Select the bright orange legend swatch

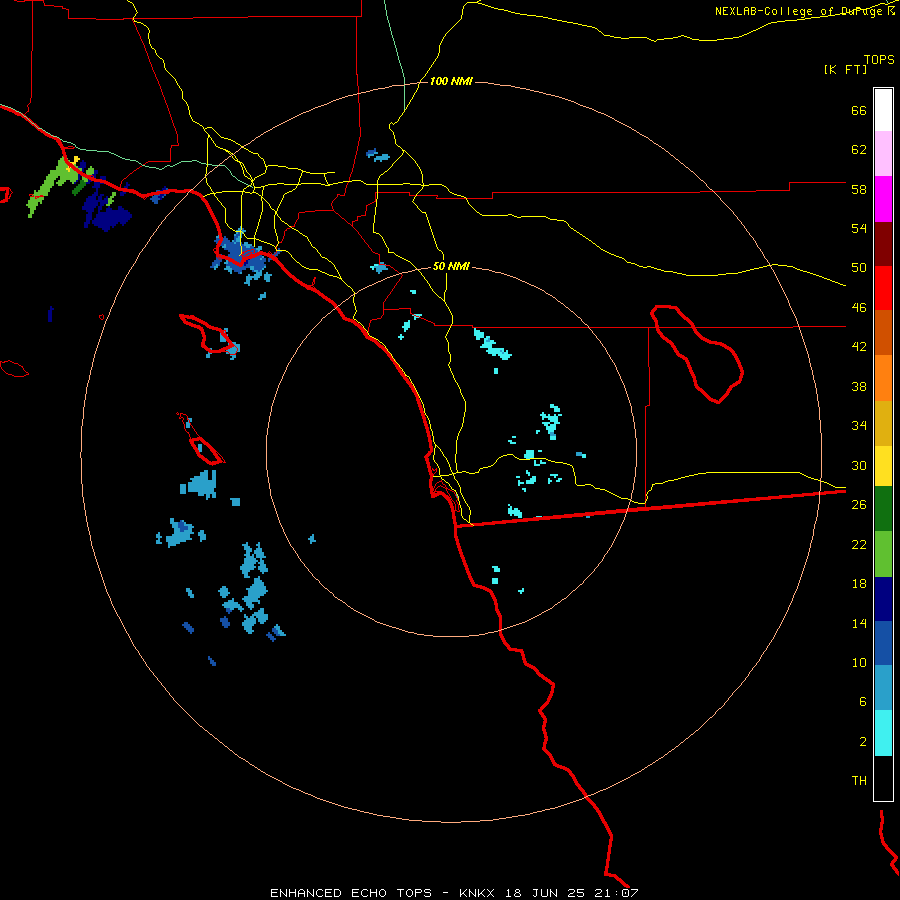pos(883,378)
